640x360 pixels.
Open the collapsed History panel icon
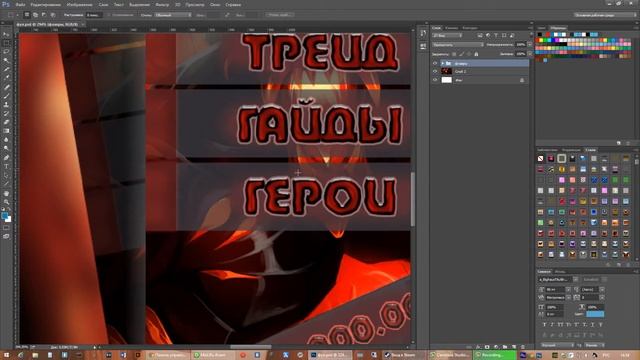[423, 33]
